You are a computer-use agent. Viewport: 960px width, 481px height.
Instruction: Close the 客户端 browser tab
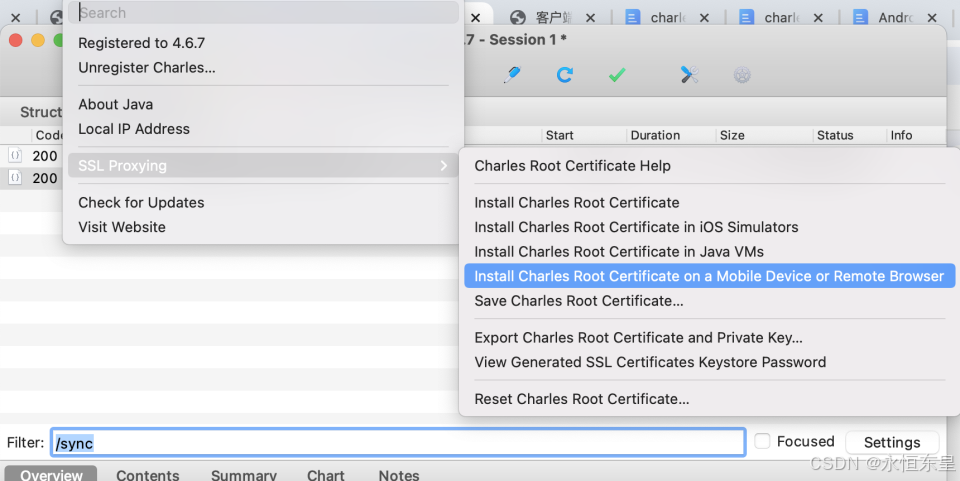click(x=590, y=18)
